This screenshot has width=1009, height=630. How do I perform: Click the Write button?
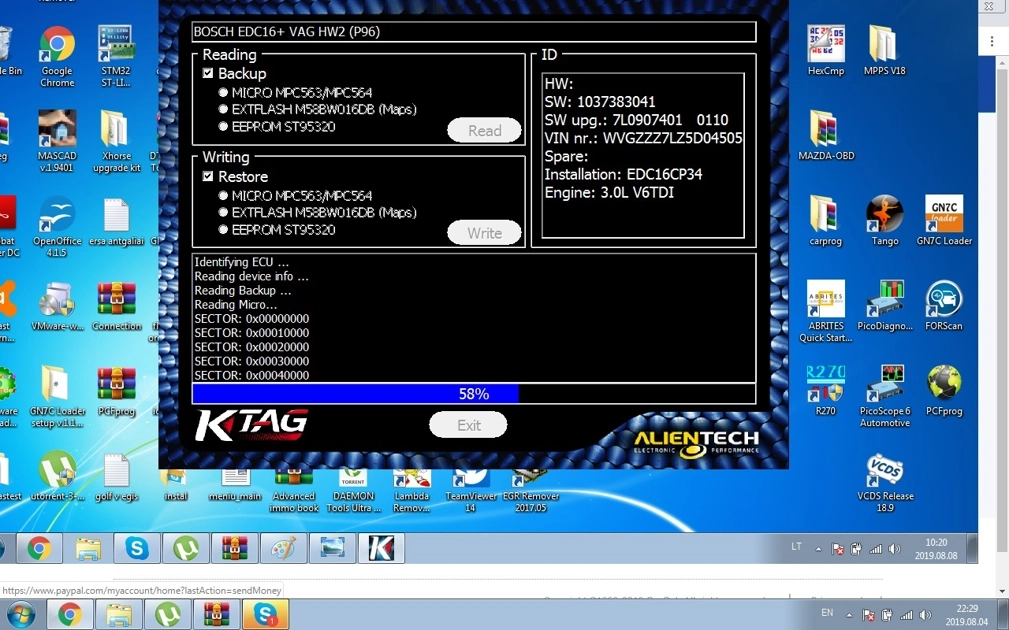485,233
